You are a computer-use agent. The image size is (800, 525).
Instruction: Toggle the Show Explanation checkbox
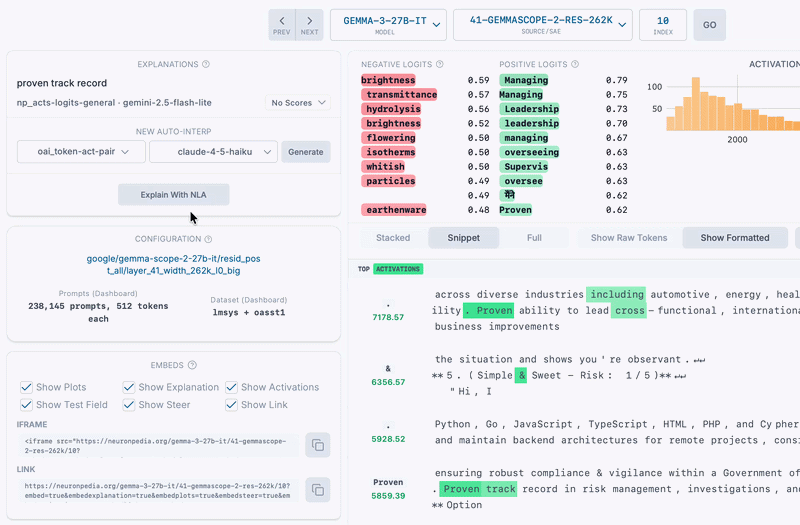click(129, 387)
